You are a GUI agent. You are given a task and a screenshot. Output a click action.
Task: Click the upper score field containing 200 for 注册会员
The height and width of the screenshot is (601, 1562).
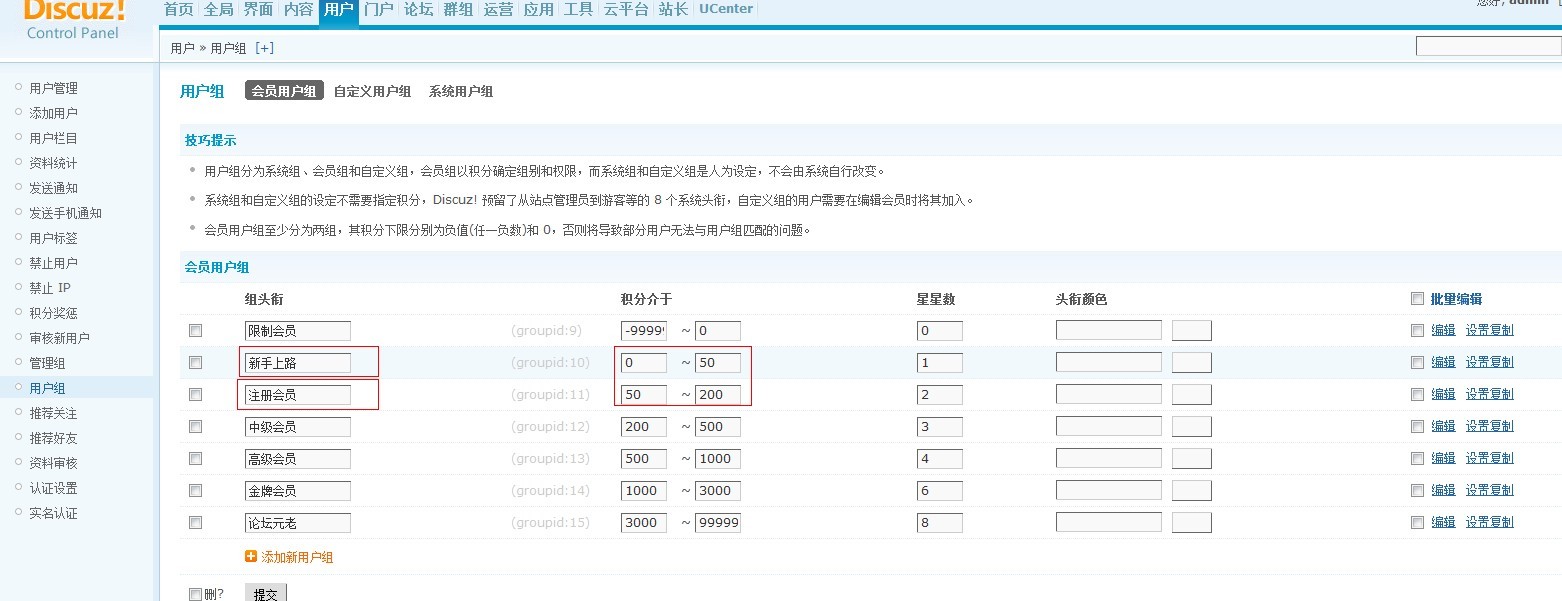pyautogui.click(x=718, y=394)
